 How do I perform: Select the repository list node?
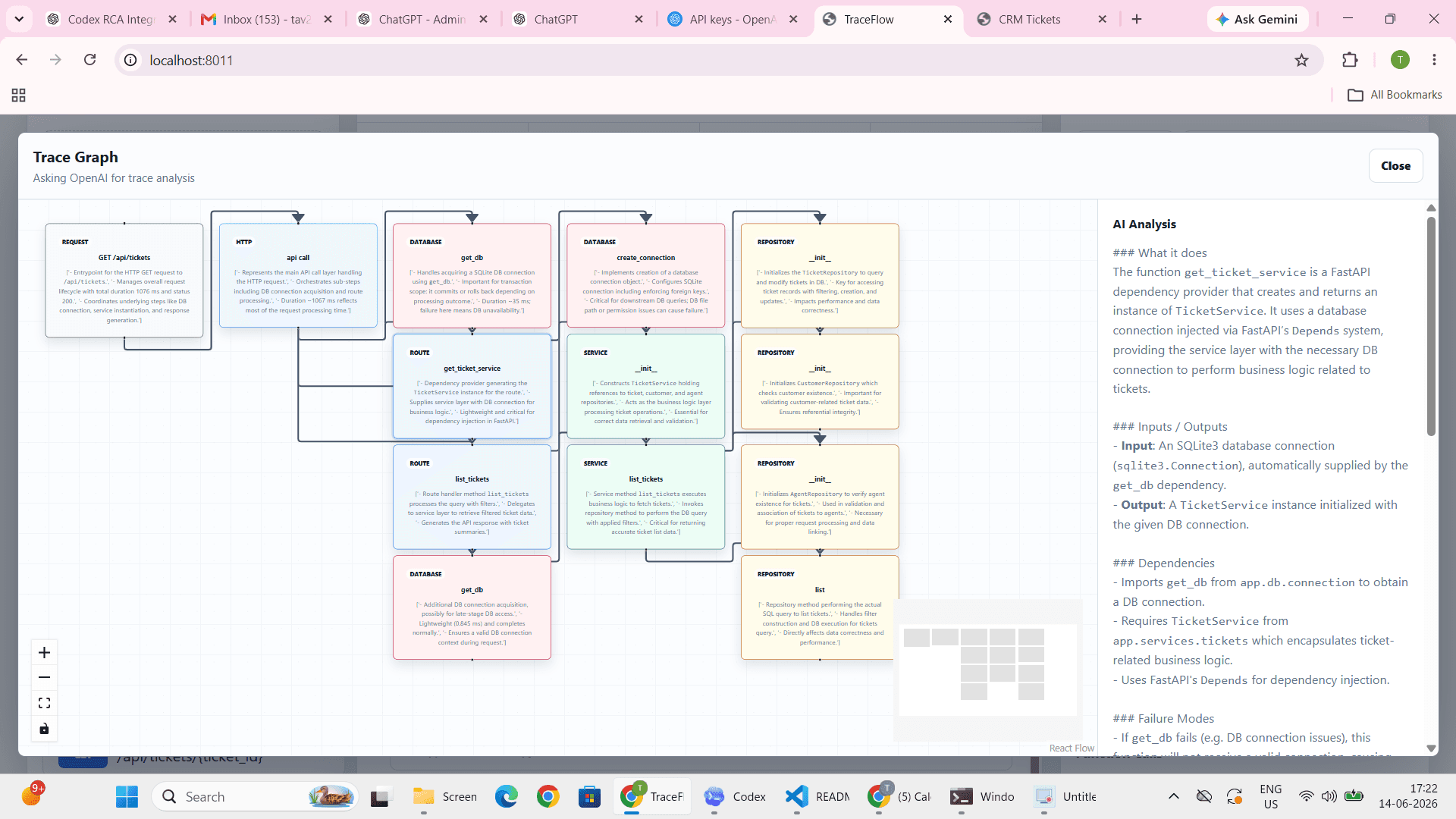[x=820, y=607]
